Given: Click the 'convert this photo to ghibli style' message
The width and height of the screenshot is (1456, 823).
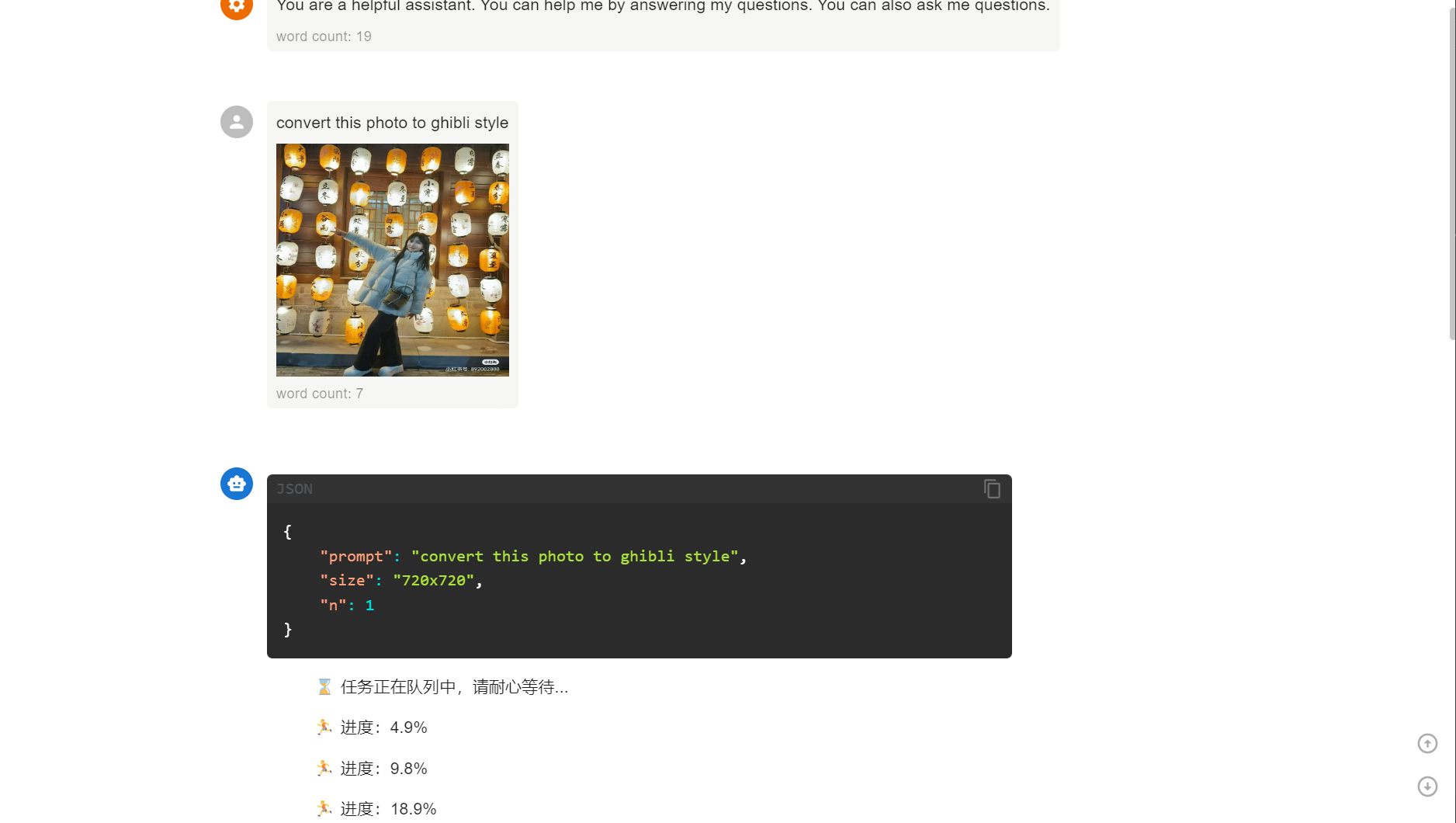Looking at the screenshot, I should coord(392,123).
